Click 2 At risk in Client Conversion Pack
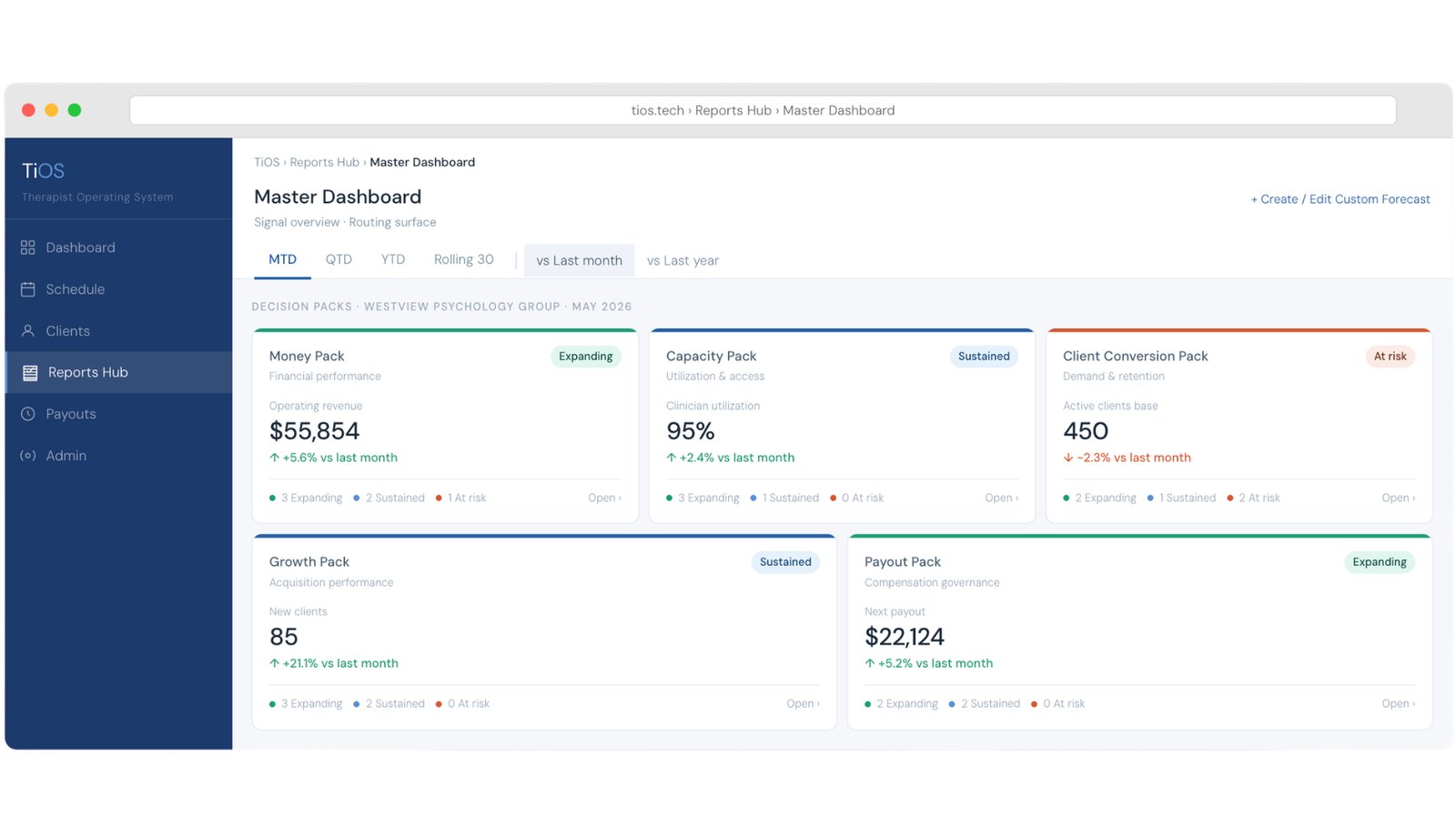This screenshot has height=837, width=1456. (1253, 498)
